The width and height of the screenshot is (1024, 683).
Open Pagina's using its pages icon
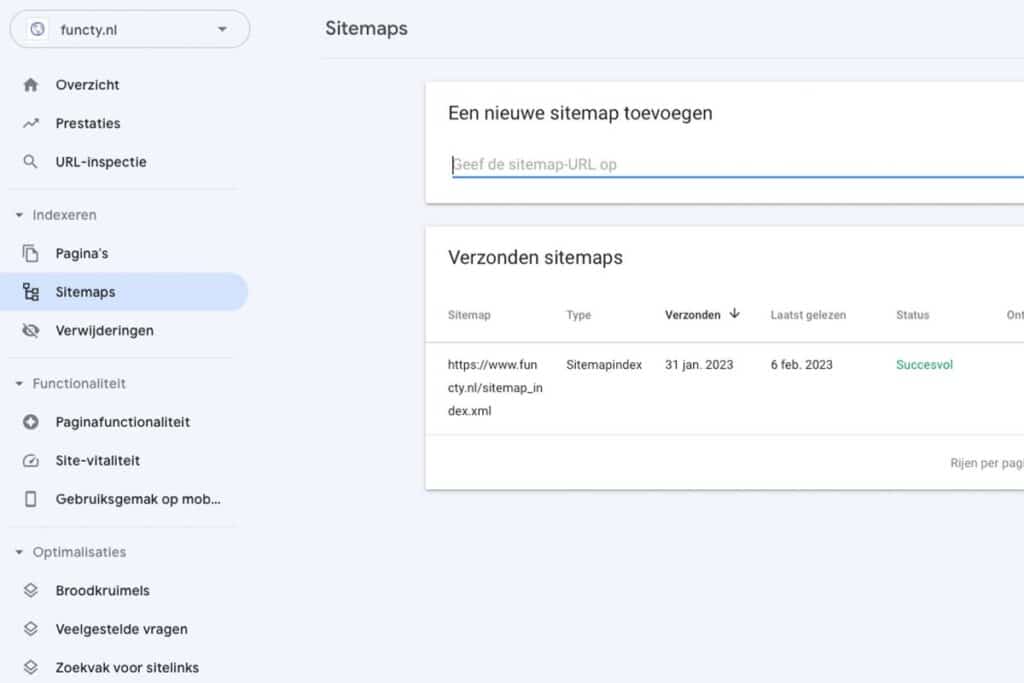(30, 253)
